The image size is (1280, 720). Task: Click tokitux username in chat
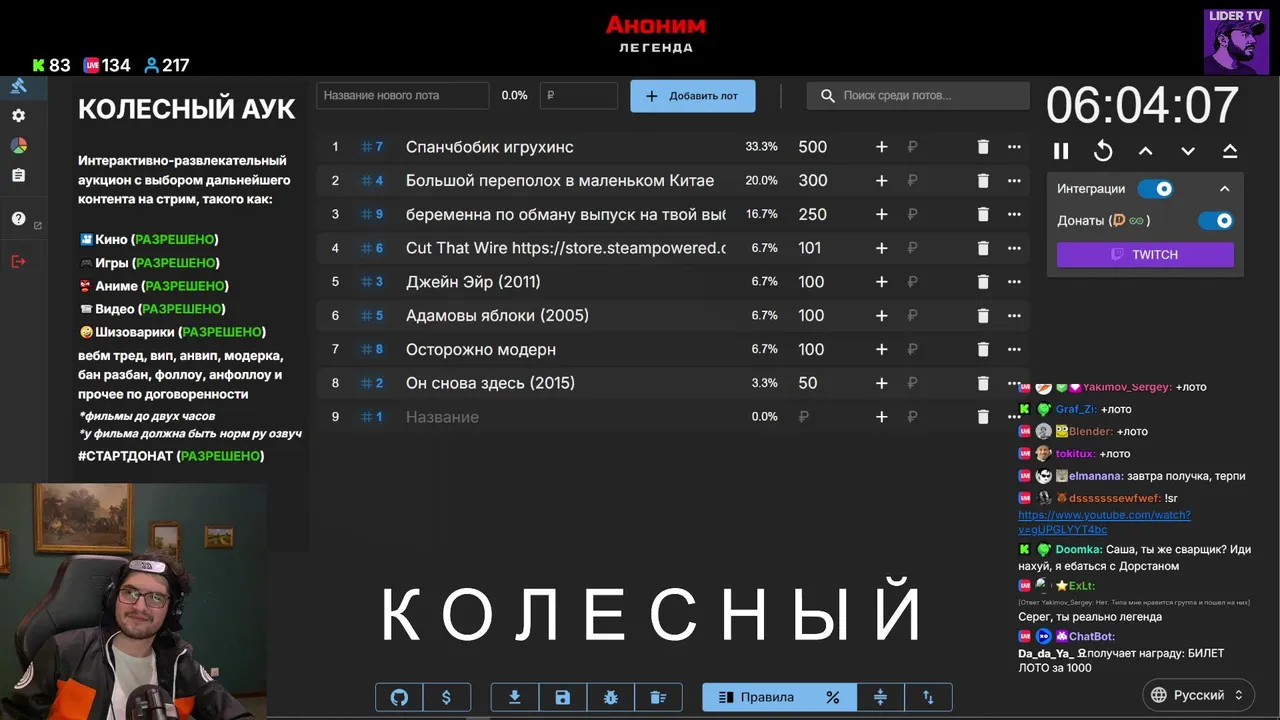(1075, 454)
